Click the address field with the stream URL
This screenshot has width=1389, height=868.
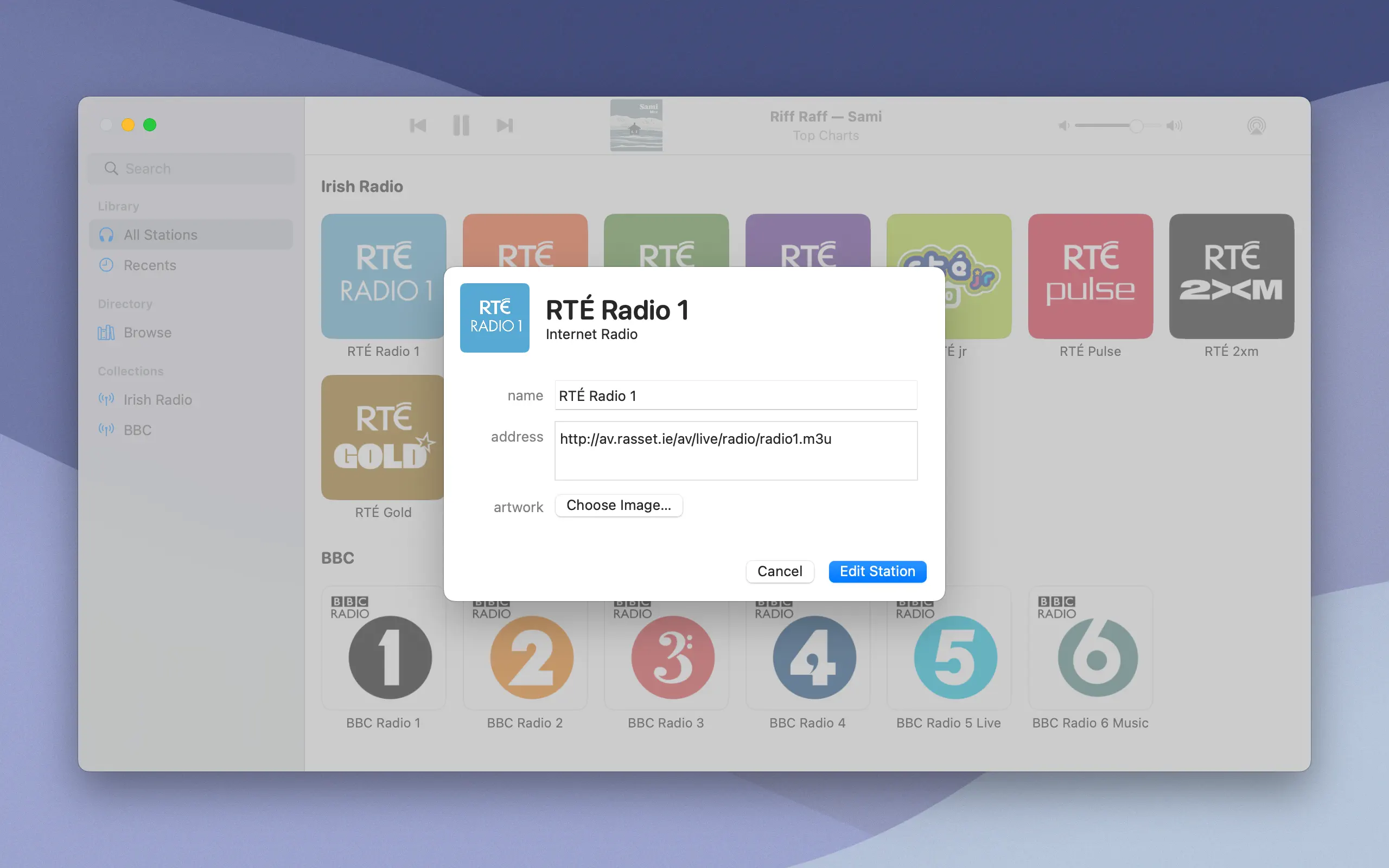(735, 451)
